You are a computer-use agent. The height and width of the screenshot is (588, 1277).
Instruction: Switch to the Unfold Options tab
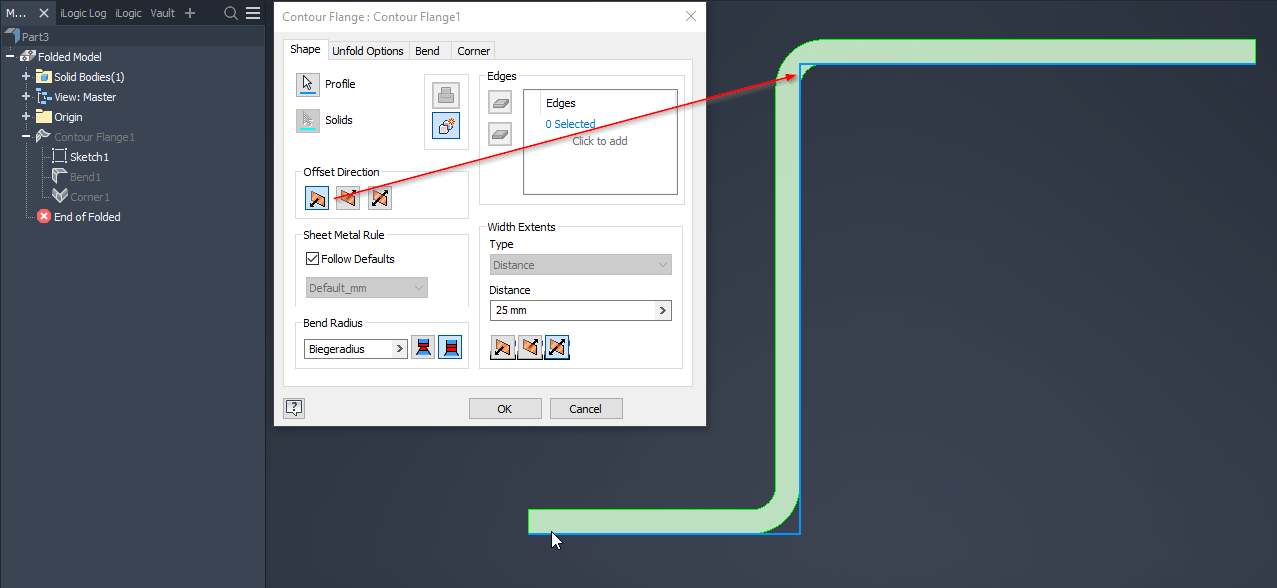[x=368, y=50]
